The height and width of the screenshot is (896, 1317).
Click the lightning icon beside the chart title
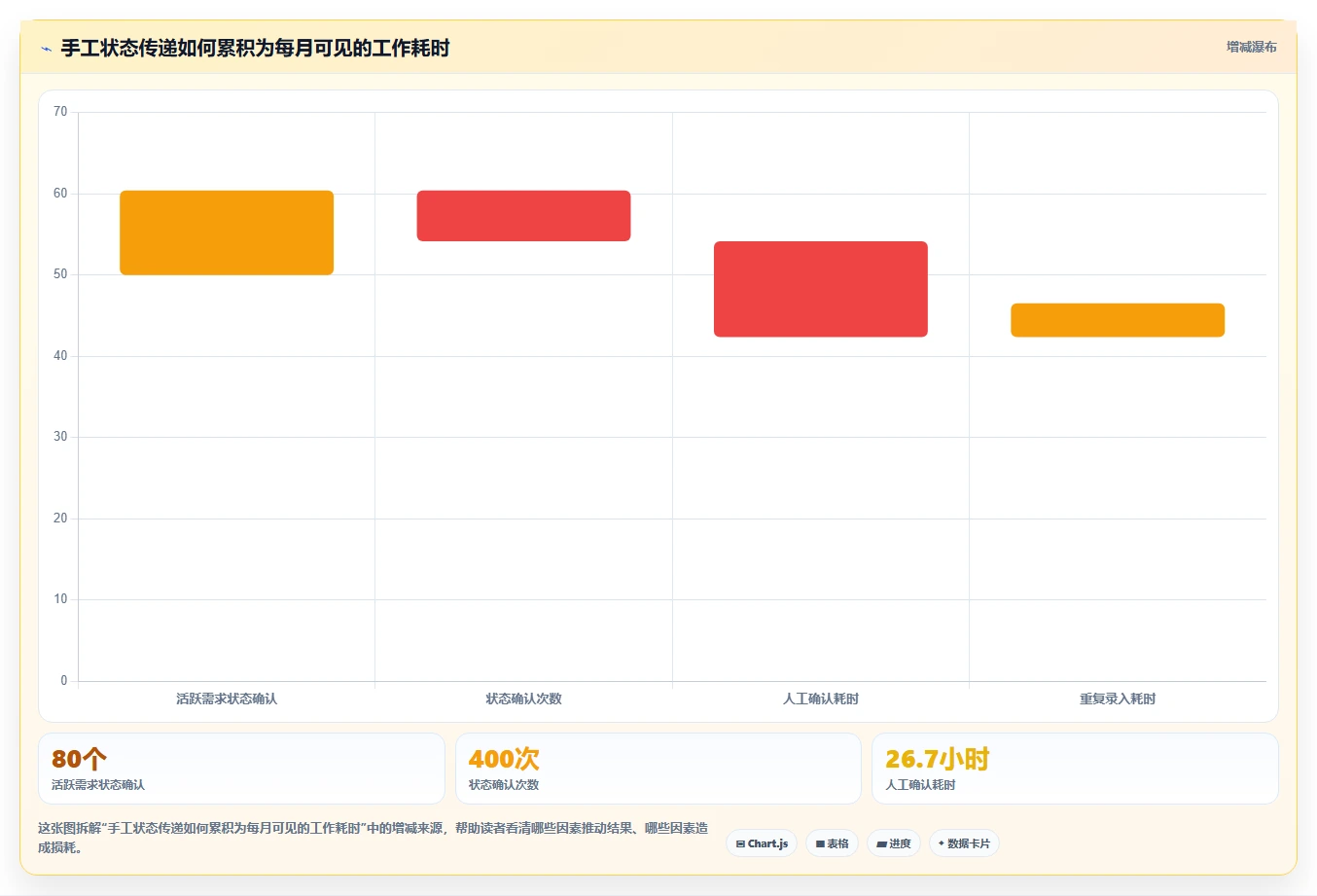point(46,49)
